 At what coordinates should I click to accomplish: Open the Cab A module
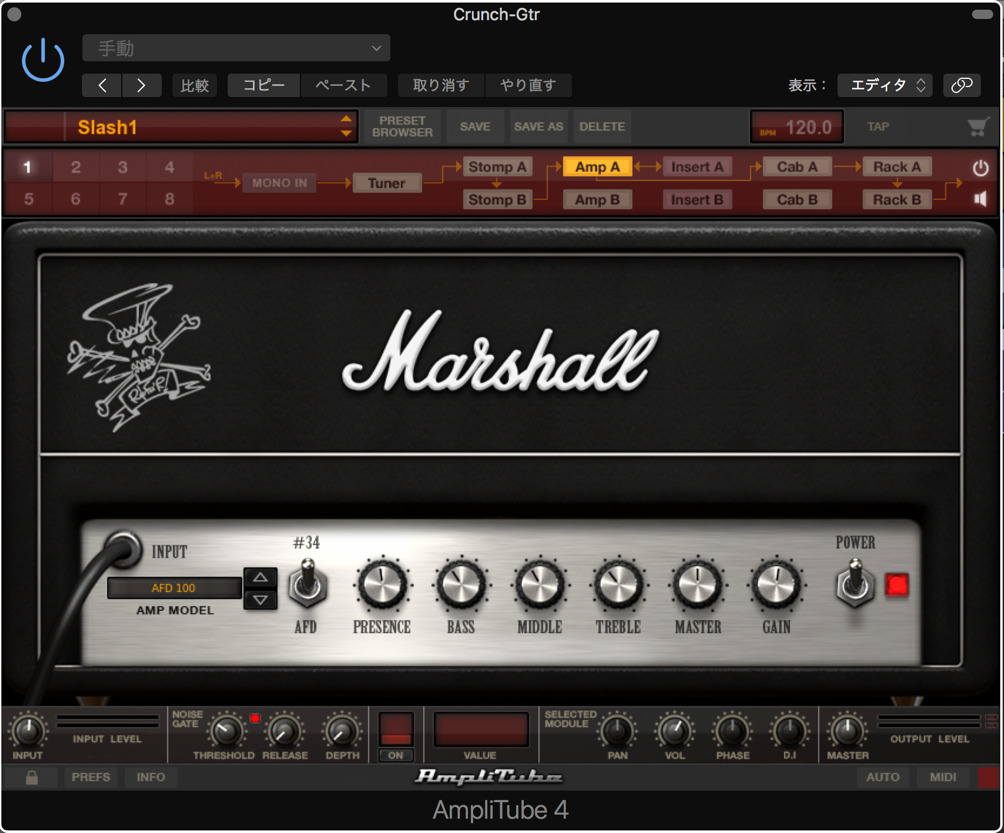coord(797,167)
